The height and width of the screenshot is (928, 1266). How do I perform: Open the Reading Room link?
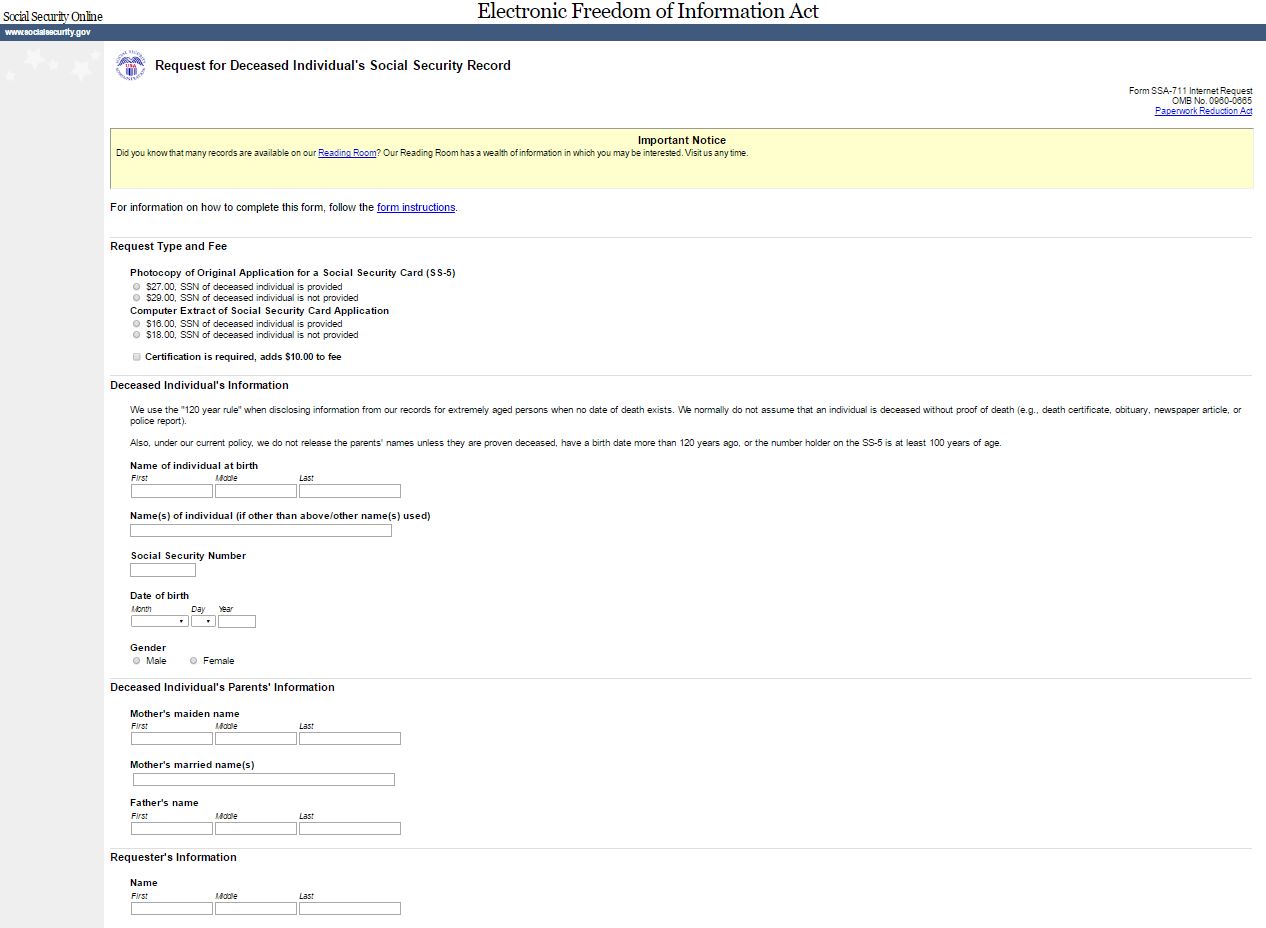point(347,153)
